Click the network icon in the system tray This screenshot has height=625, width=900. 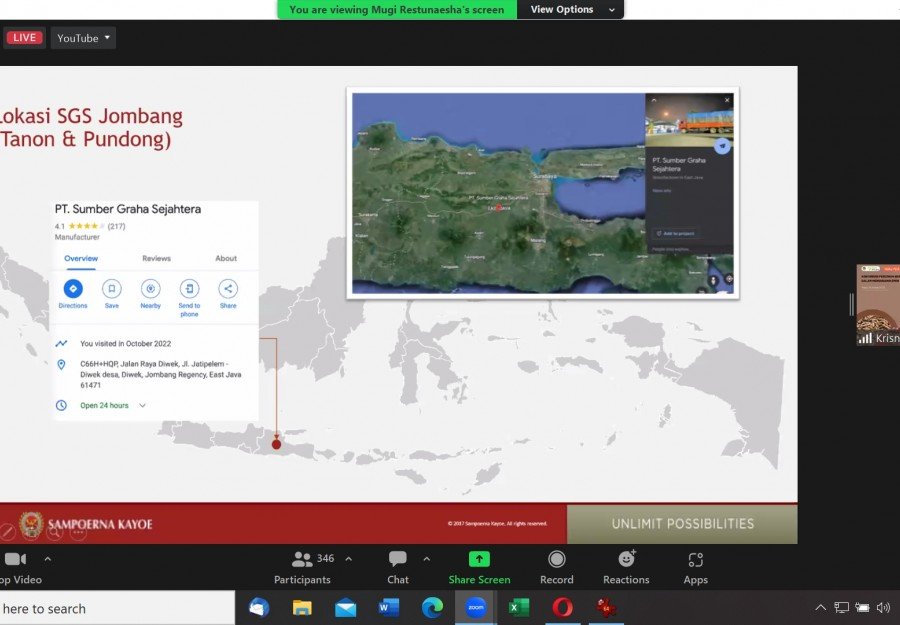841,607
